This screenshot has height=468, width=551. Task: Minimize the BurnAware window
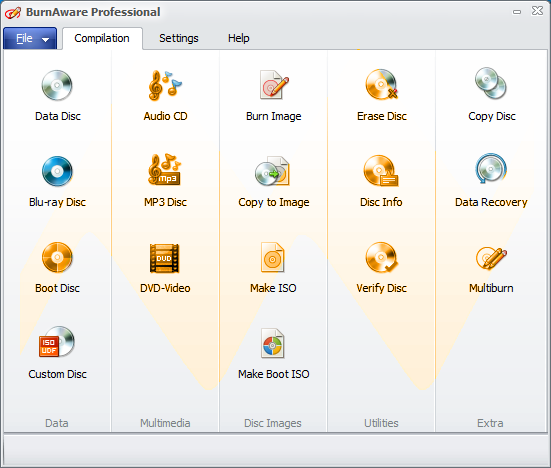(x=517, y=12)
